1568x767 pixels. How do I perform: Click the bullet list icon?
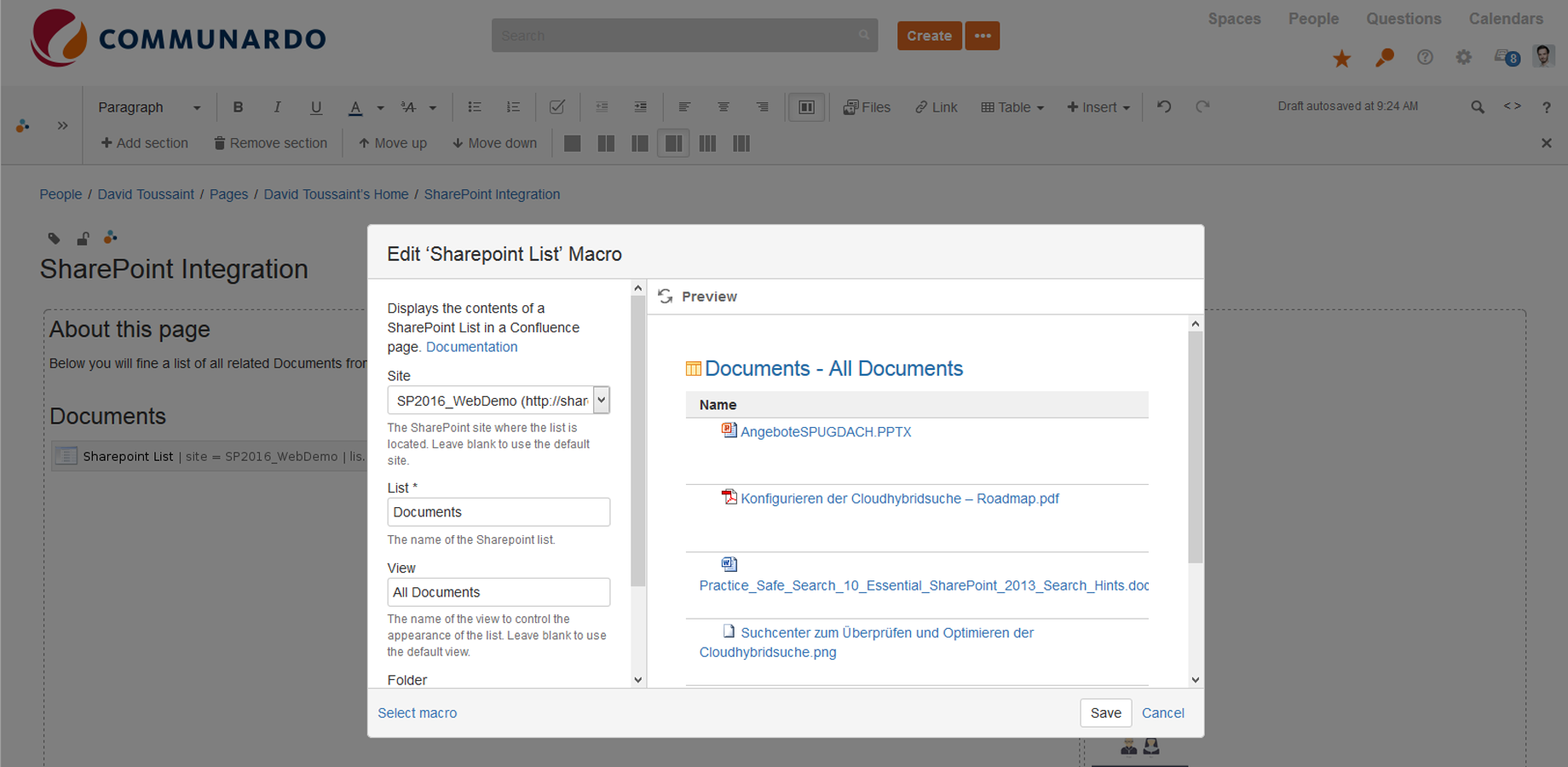(475, 107)
